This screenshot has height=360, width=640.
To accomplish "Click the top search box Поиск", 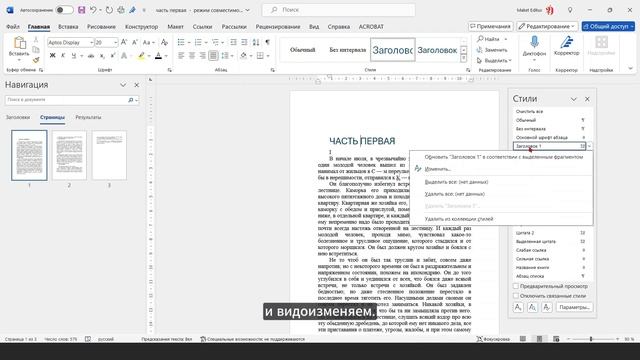I will (338, 10).
